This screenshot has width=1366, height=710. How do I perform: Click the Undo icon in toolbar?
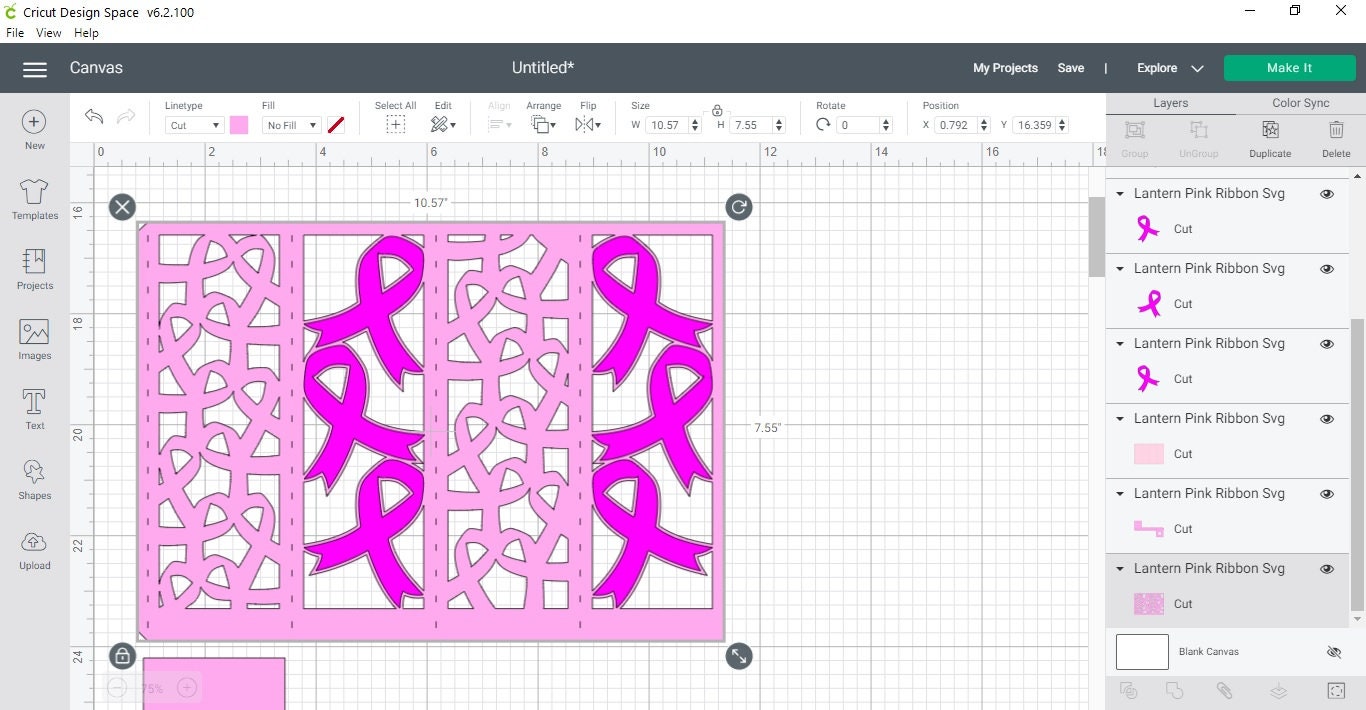coord(93,117)
